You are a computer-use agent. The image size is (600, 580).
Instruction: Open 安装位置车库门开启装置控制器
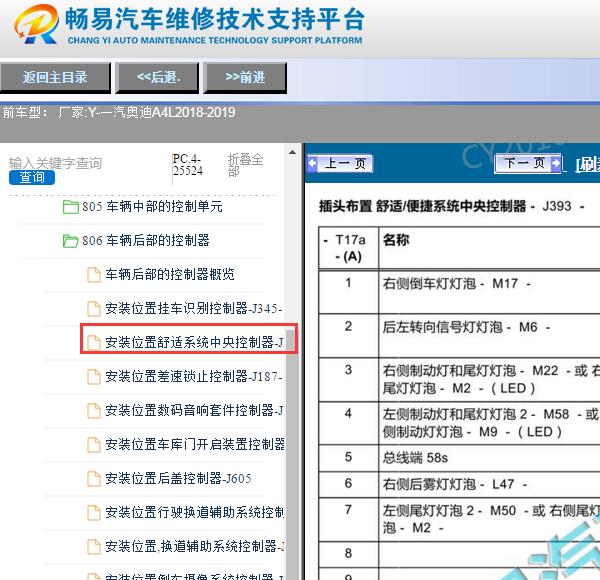coord(195,444)
